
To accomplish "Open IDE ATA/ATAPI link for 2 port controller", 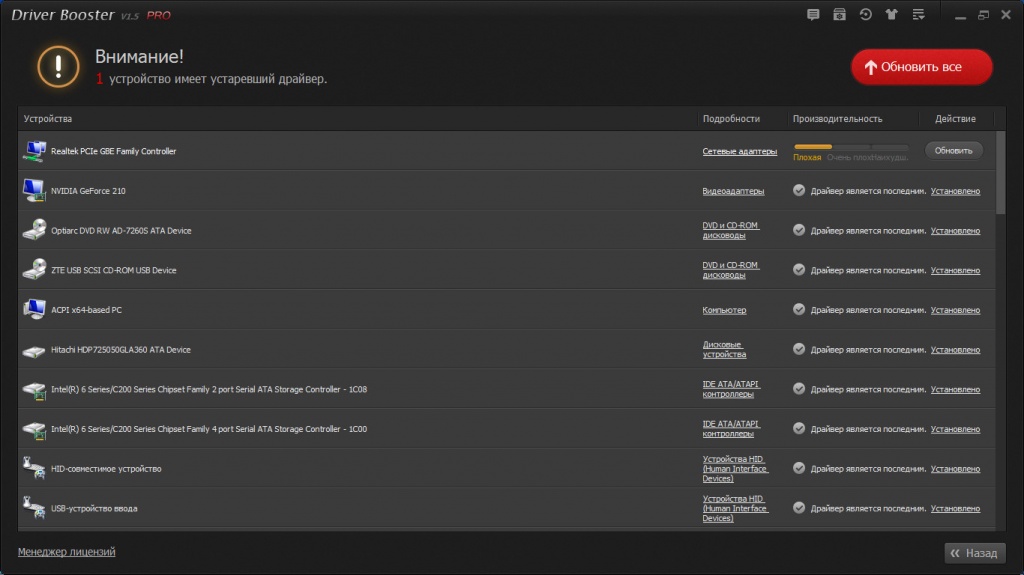I will 731,389.
